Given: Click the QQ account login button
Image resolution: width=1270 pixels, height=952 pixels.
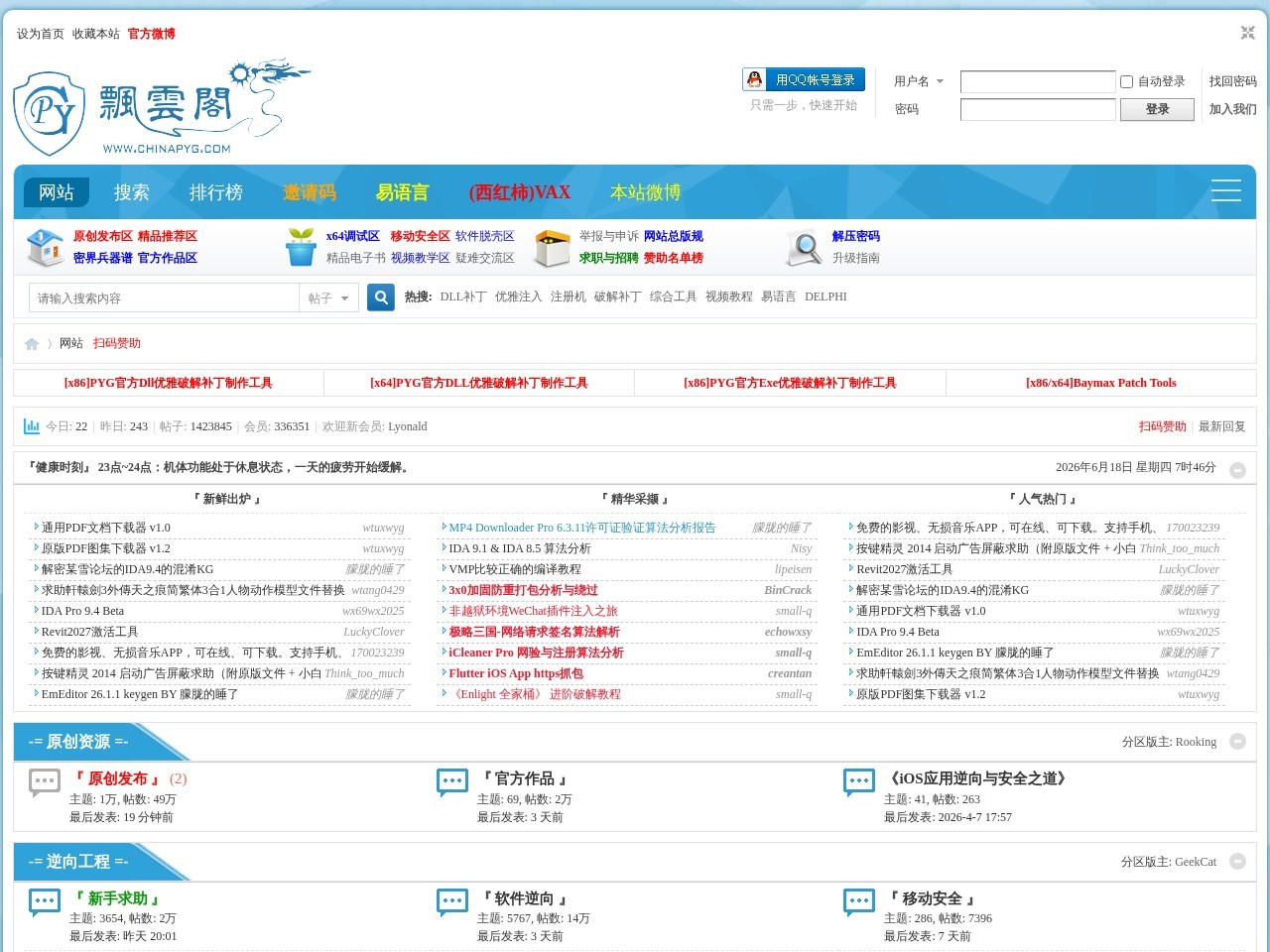Looking at the screenshot, I should [804, 79].
